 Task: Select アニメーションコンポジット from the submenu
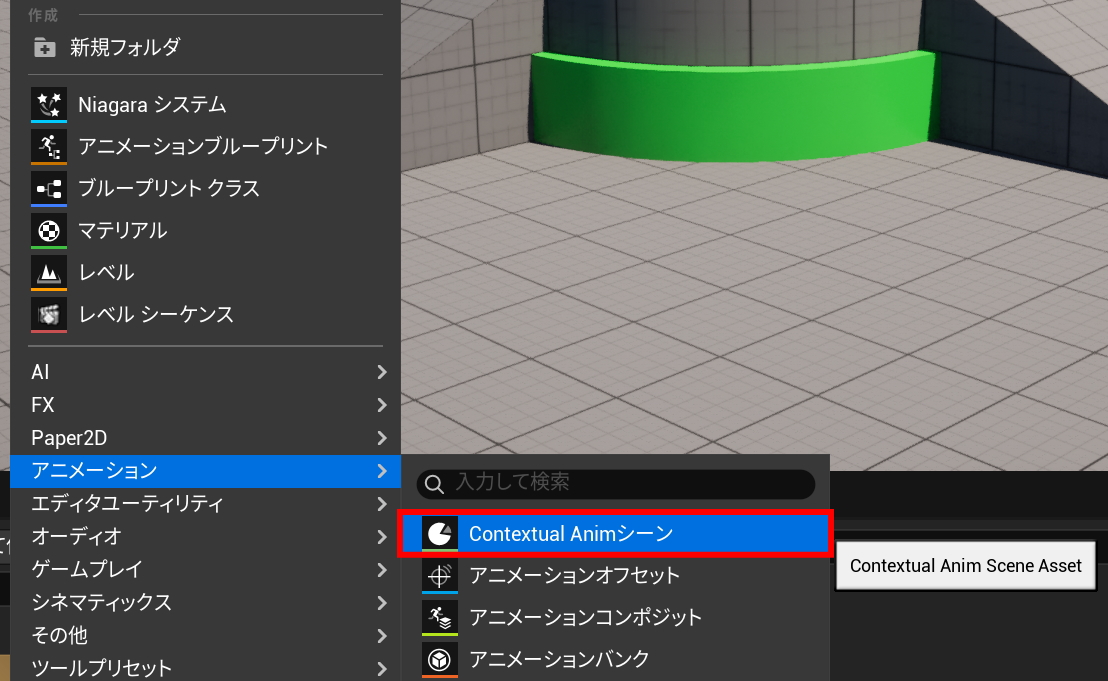[x=585, y=617]
